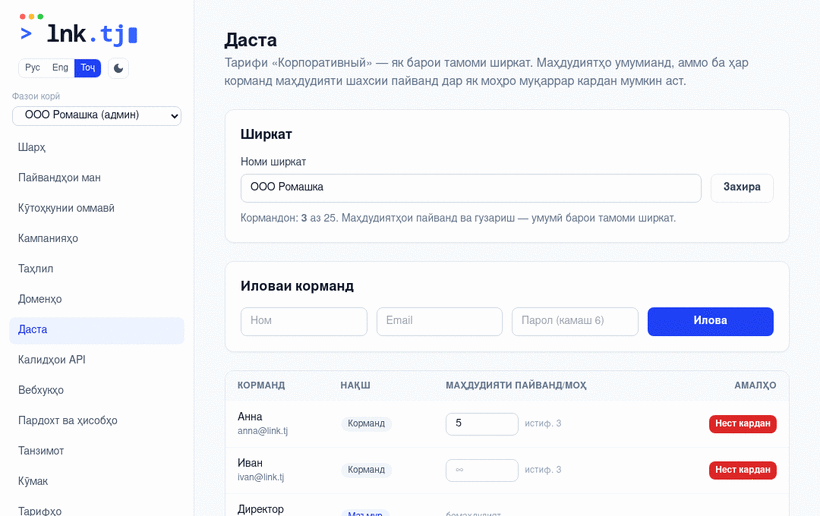This screenshot has width=820, height=516.
Task: Click Анна's Корманд role badge
Action: coord(366,423)
